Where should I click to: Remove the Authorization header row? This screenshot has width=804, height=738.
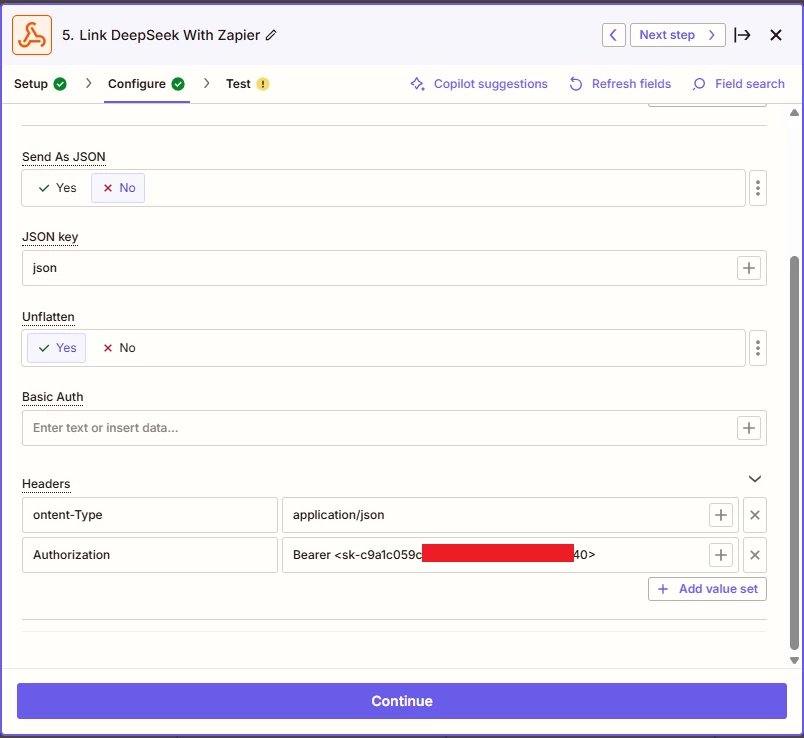point(755,555)
